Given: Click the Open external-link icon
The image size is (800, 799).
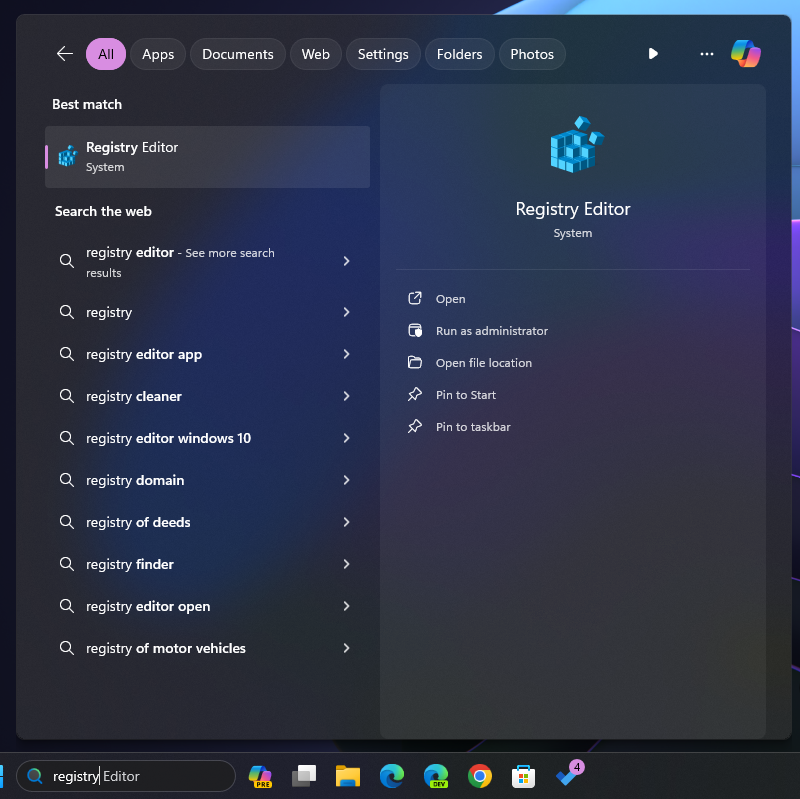Looking at the screenshot, I should tap(415, 298).
